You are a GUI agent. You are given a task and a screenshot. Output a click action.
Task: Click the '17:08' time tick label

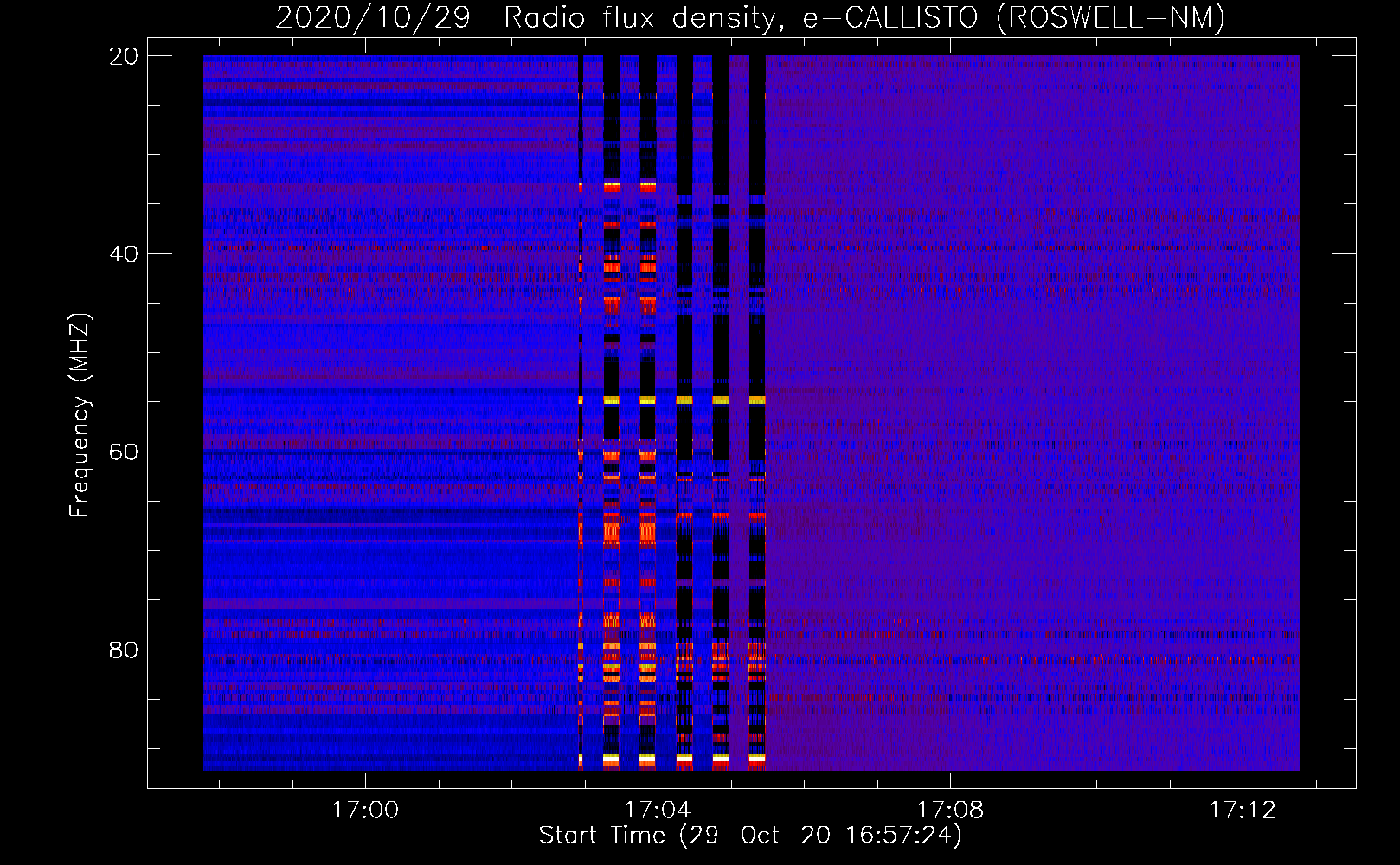pyautogui.click(x=950, y=811)
